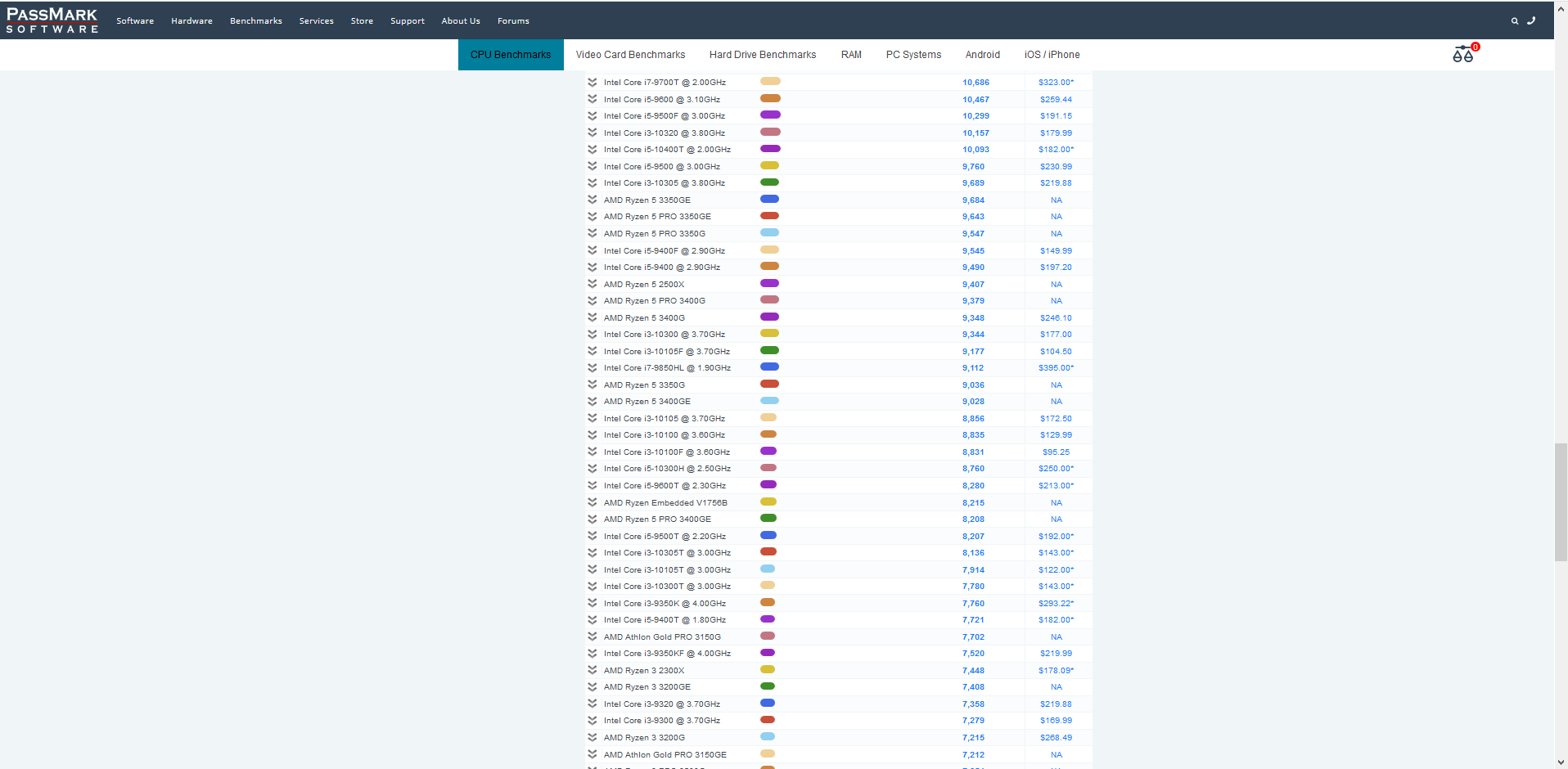Click the phone contact icon

(1531, 21)
